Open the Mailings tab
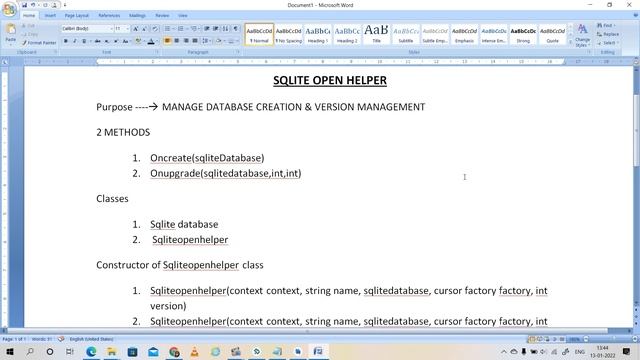This screenshot has height=360, width=640. (137, 16)
